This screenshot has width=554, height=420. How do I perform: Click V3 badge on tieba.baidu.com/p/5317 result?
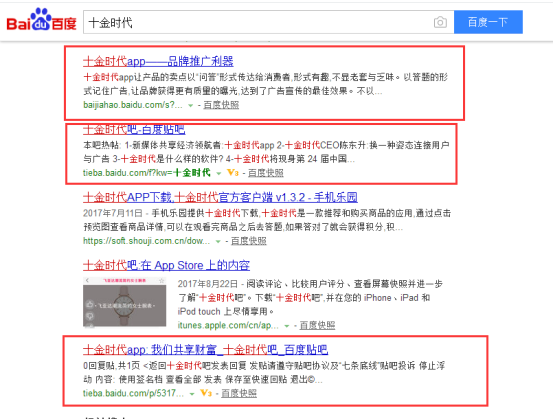(206, 393)
